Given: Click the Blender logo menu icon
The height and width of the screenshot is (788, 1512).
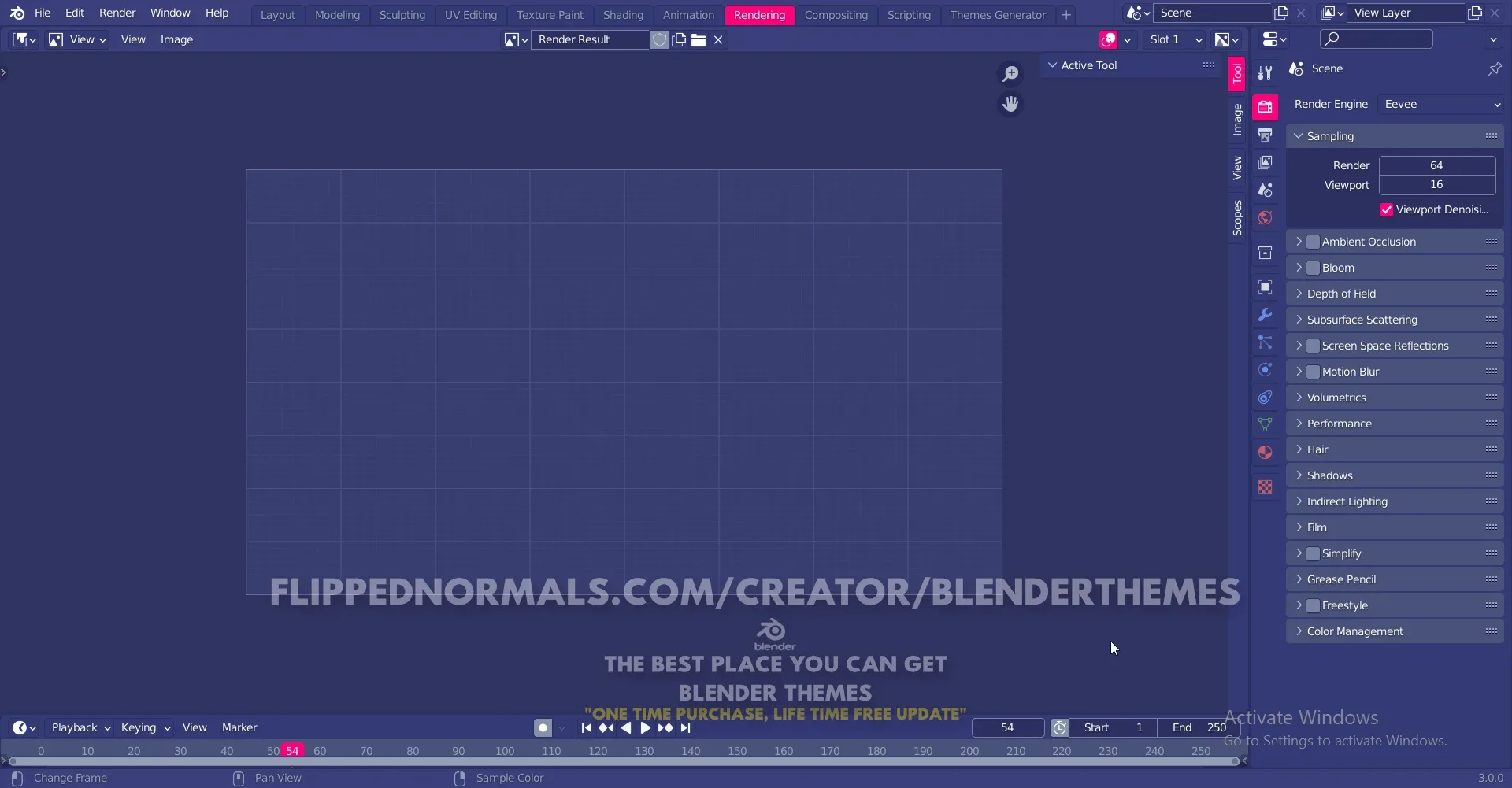Looking at the screenshot, I should tap(17, 13).
